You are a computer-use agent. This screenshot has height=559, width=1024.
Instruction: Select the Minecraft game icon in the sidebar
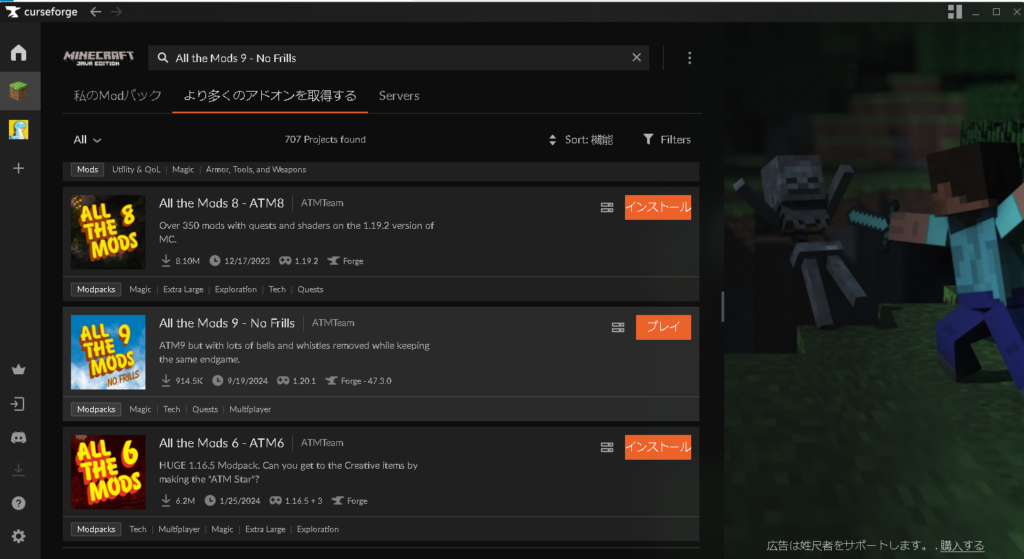point(19,91)
